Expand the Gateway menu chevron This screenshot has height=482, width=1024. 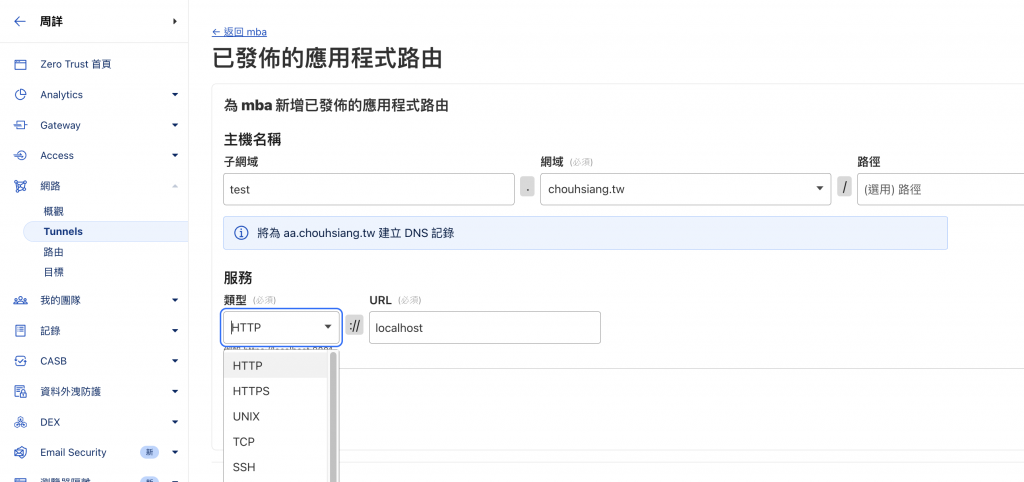175,125
